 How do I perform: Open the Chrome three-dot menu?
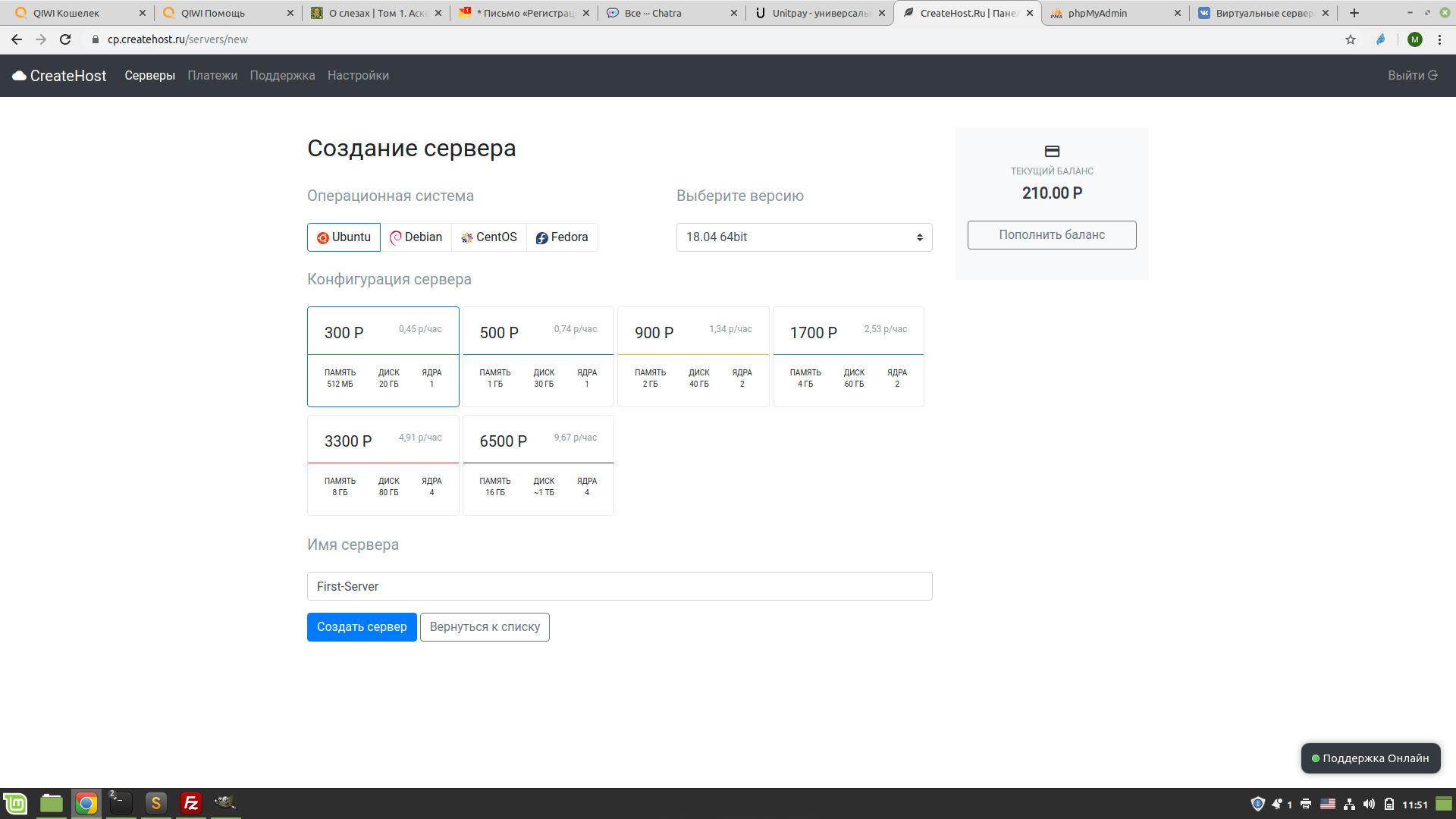coord(1439,39)
